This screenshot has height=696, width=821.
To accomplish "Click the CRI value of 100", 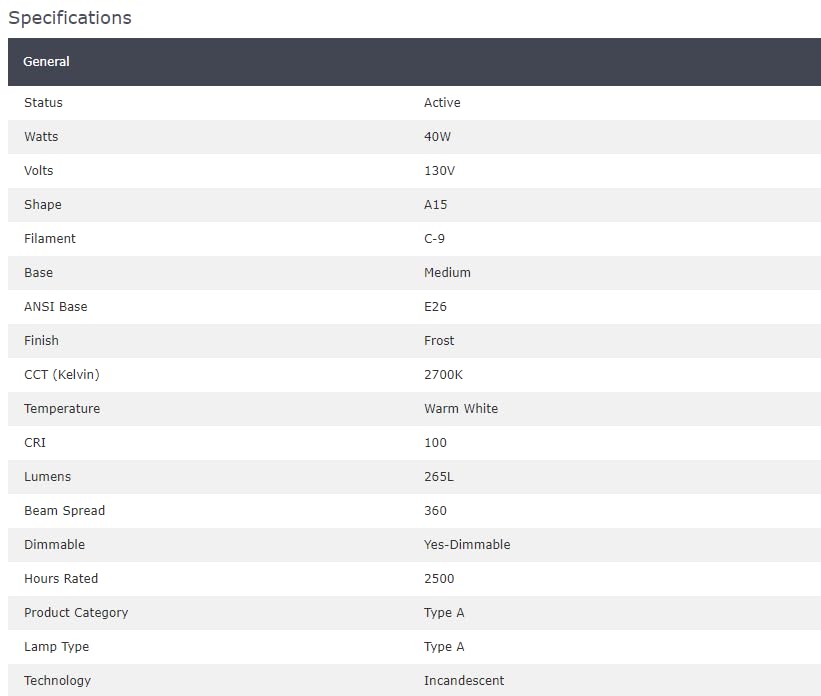I will 435,443.
